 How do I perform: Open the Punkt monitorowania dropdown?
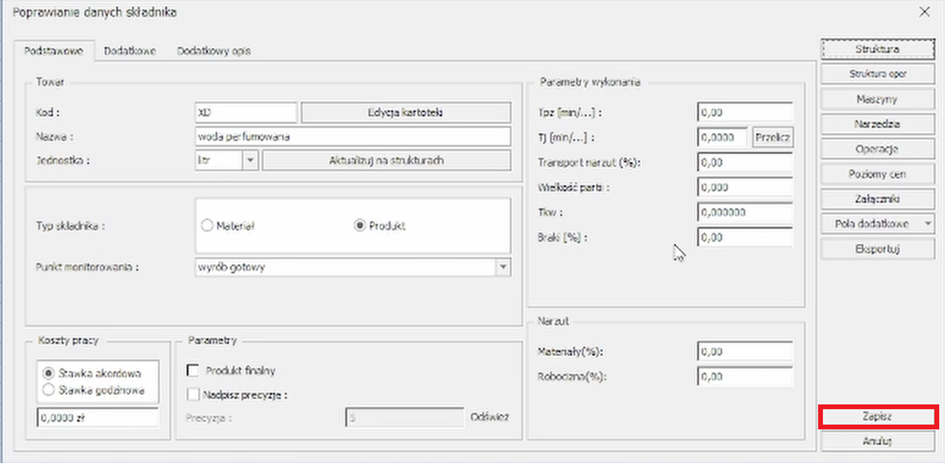503,267
